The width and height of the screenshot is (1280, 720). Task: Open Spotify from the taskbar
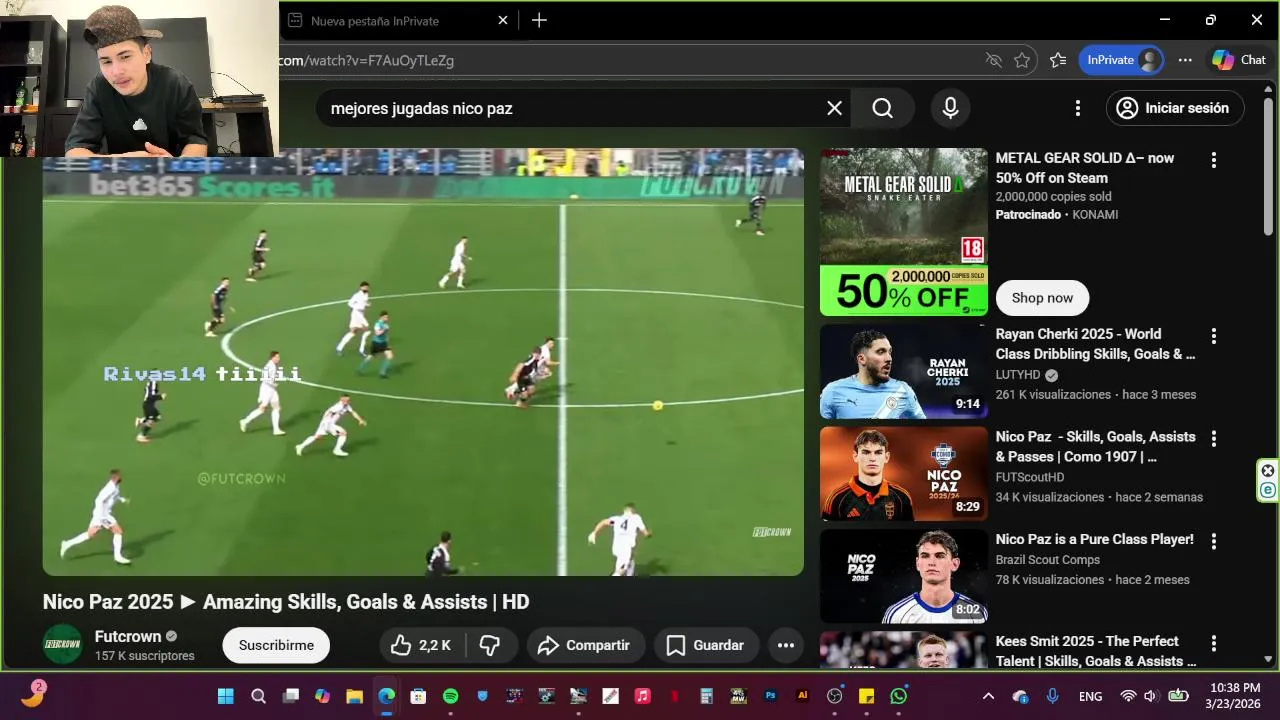[450, 696]
